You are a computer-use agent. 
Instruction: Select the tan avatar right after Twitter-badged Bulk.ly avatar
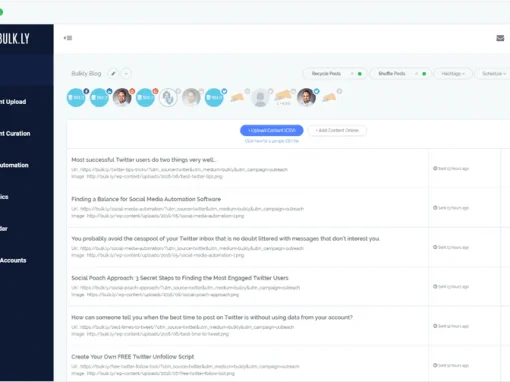coord(237,97)
